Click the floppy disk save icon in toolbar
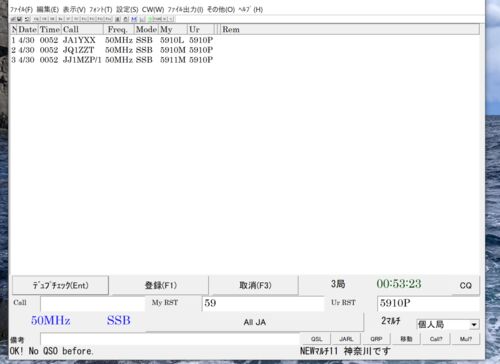Image resolution: width=500 pixels, height=364 pixels. (20, 19)
